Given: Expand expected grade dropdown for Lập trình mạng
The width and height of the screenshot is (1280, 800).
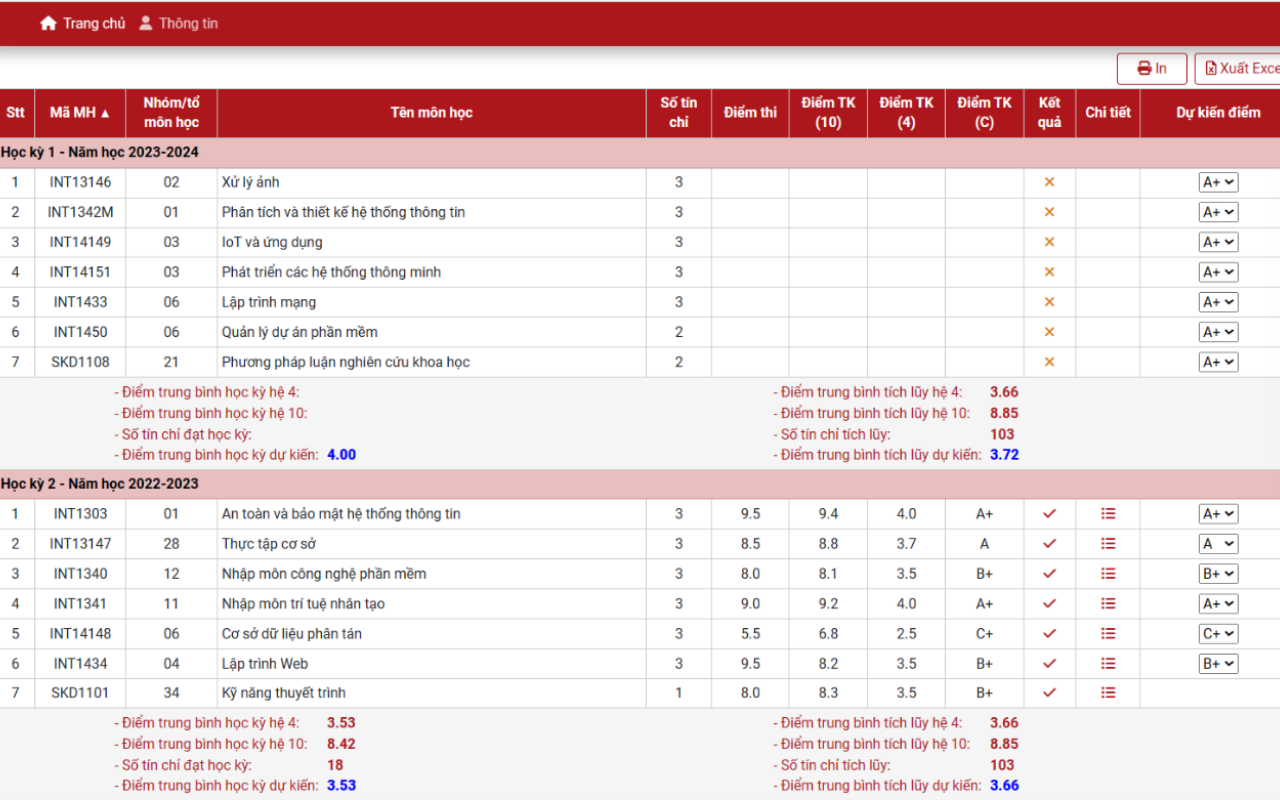Looking at the screenshot, I should pos(1218,302).
